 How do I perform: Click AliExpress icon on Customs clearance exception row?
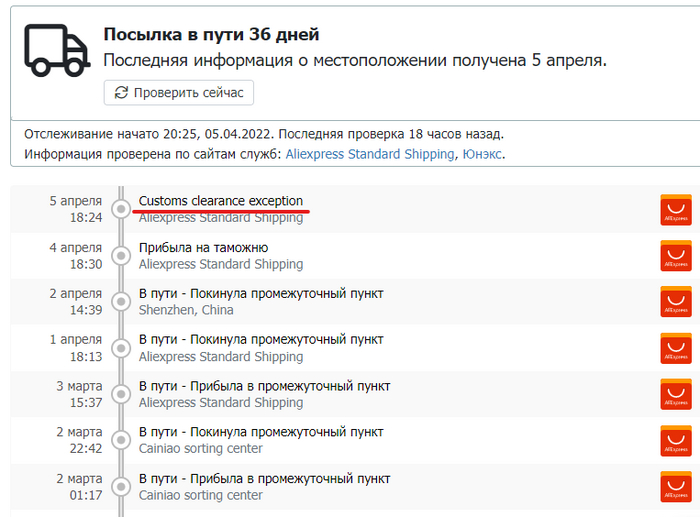pos(676,210)
